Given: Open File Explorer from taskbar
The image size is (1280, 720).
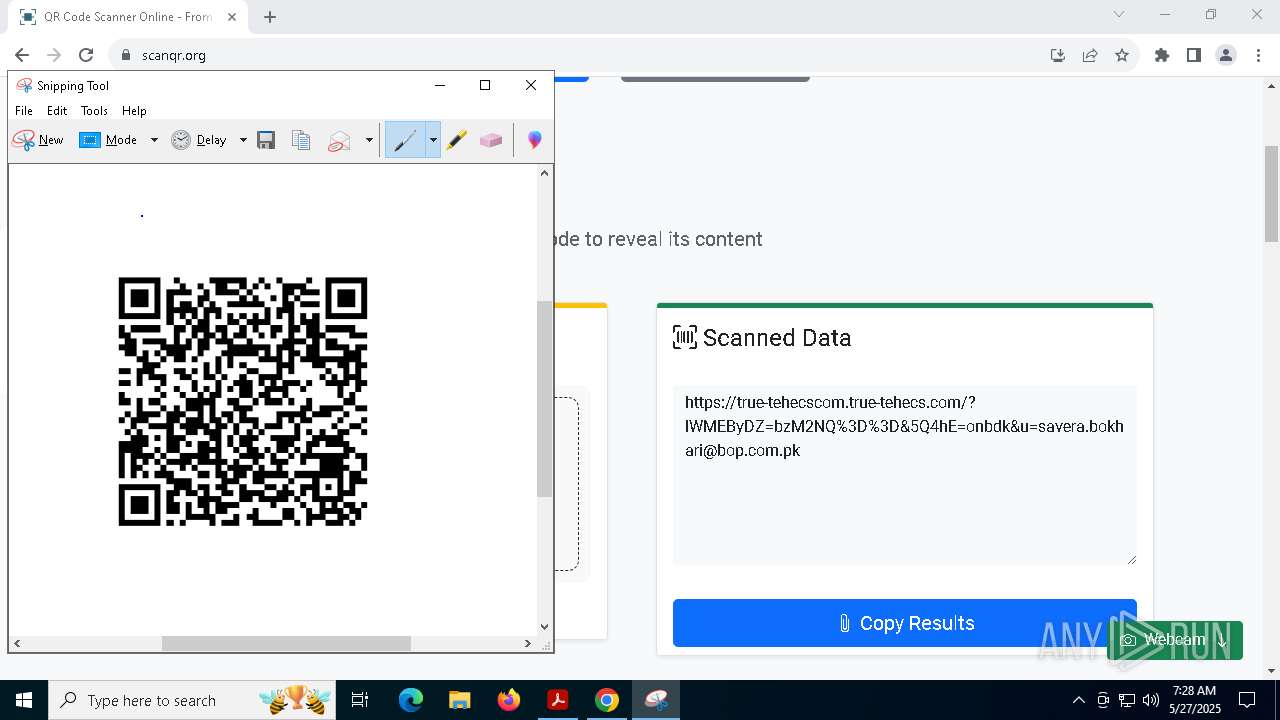Looking at the screenshot, I should coord(460,700).
